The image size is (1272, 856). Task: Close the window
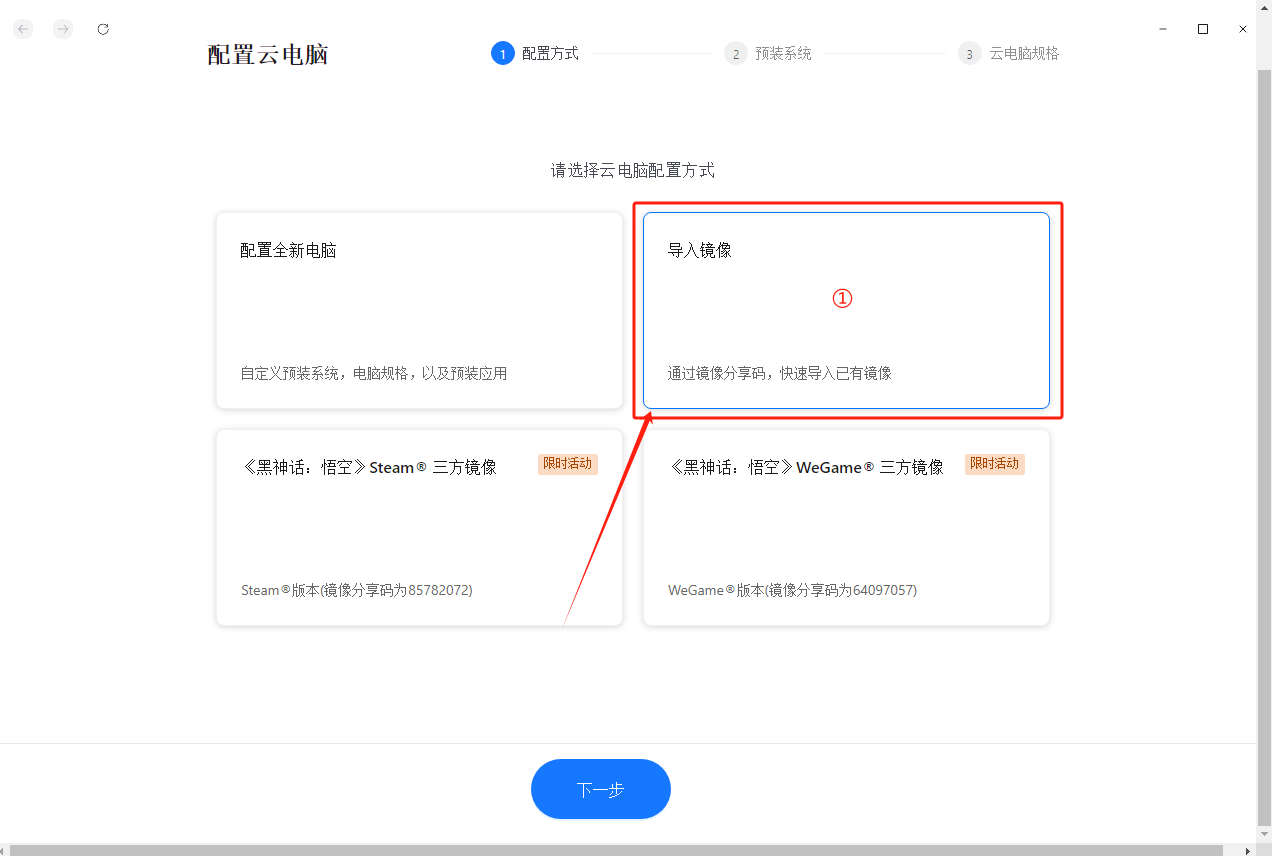click(1243, 29)
